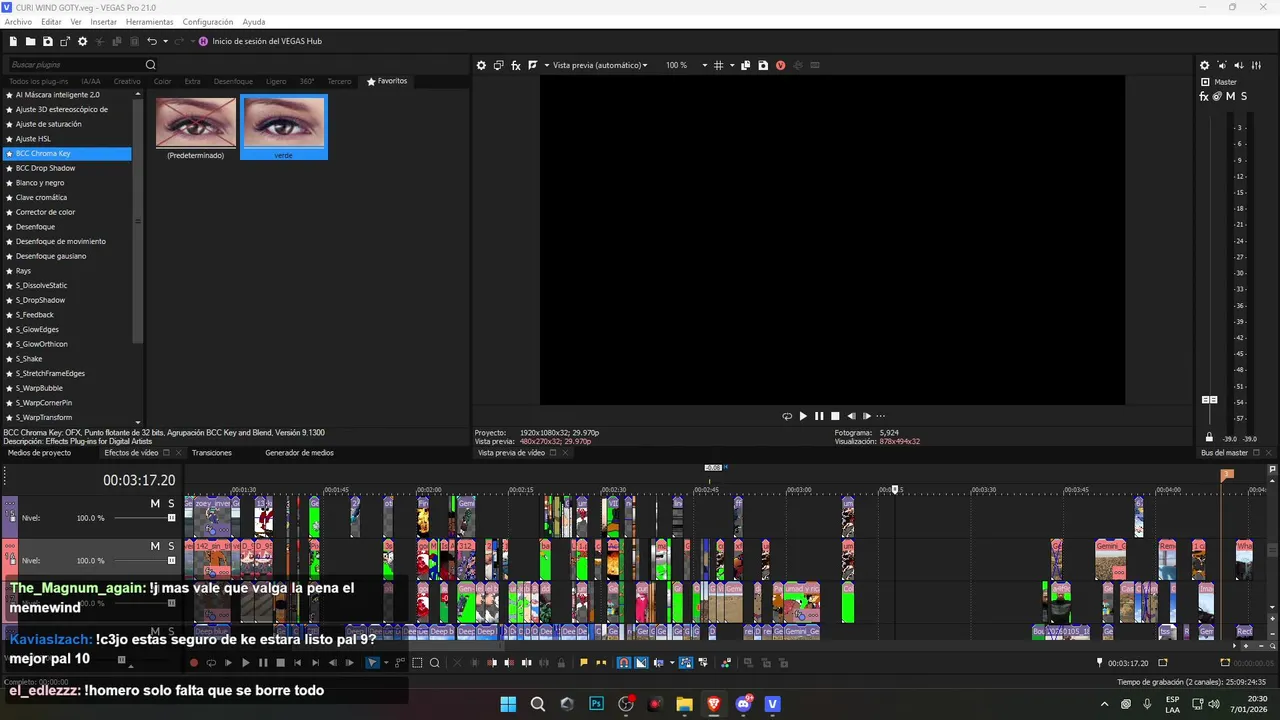The image size is (1280, 720).
Task: Open project properties gear in main toolbar
Action: (82, 41)
